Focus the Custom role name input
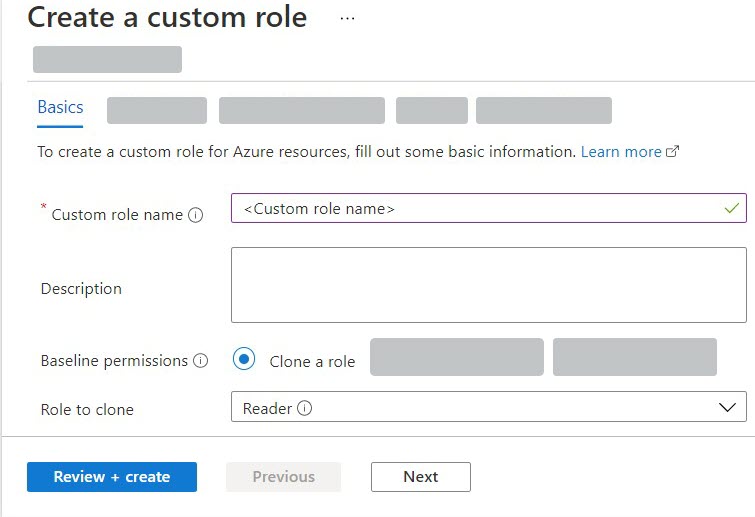Image resolution: width=755 pixels, height=517 pixels. tap(480, 208)
